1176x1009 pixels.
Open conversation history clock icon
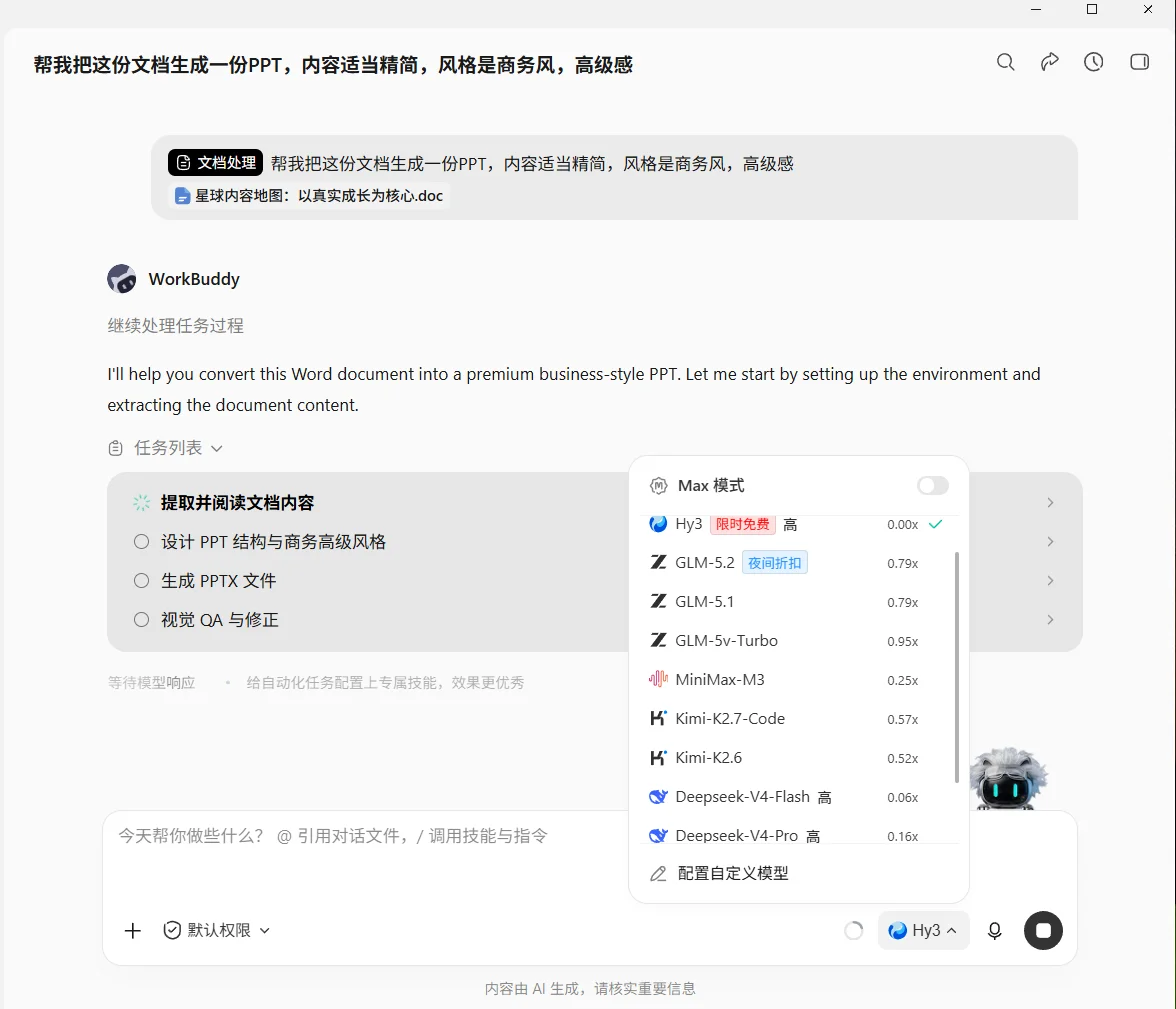tap(1094, 62)
